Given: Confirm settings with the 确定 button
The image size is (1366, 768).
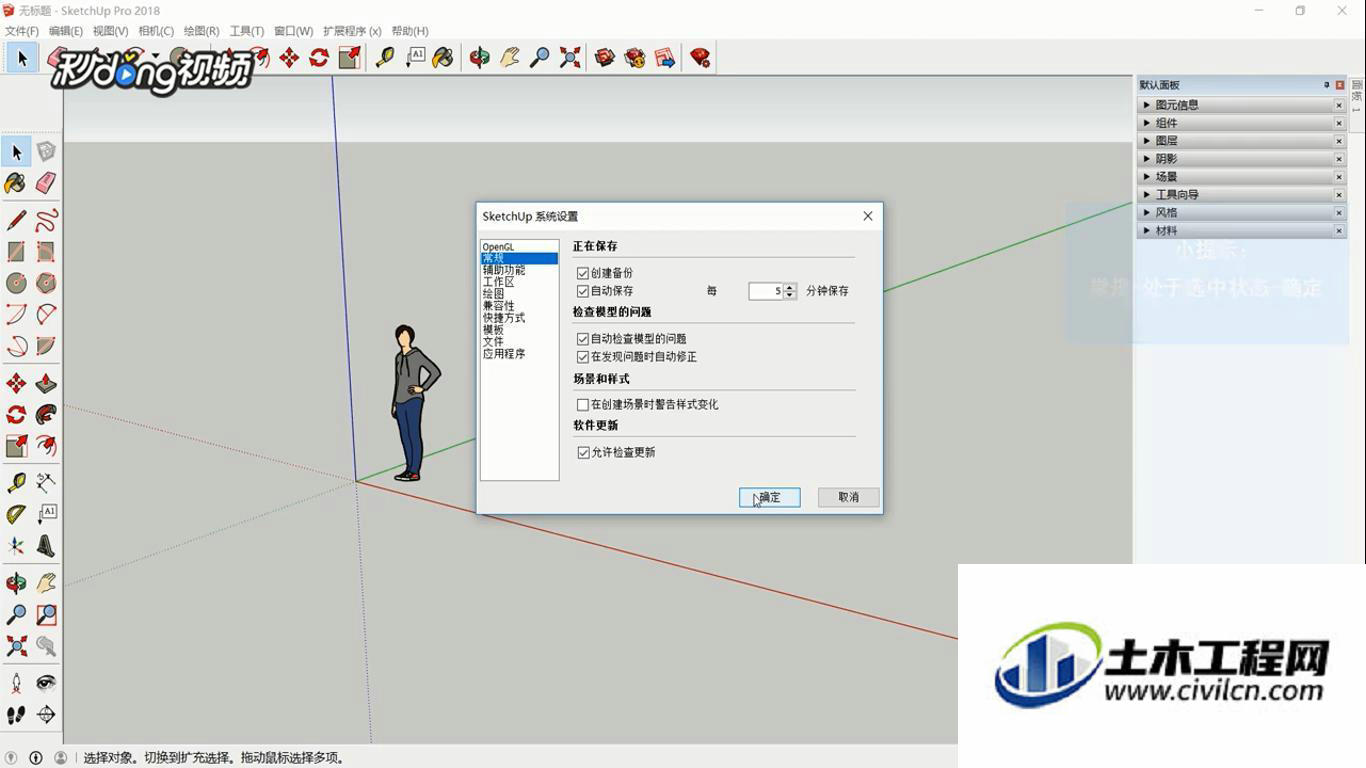Looking at the screenshot, I should click(770, 497).
